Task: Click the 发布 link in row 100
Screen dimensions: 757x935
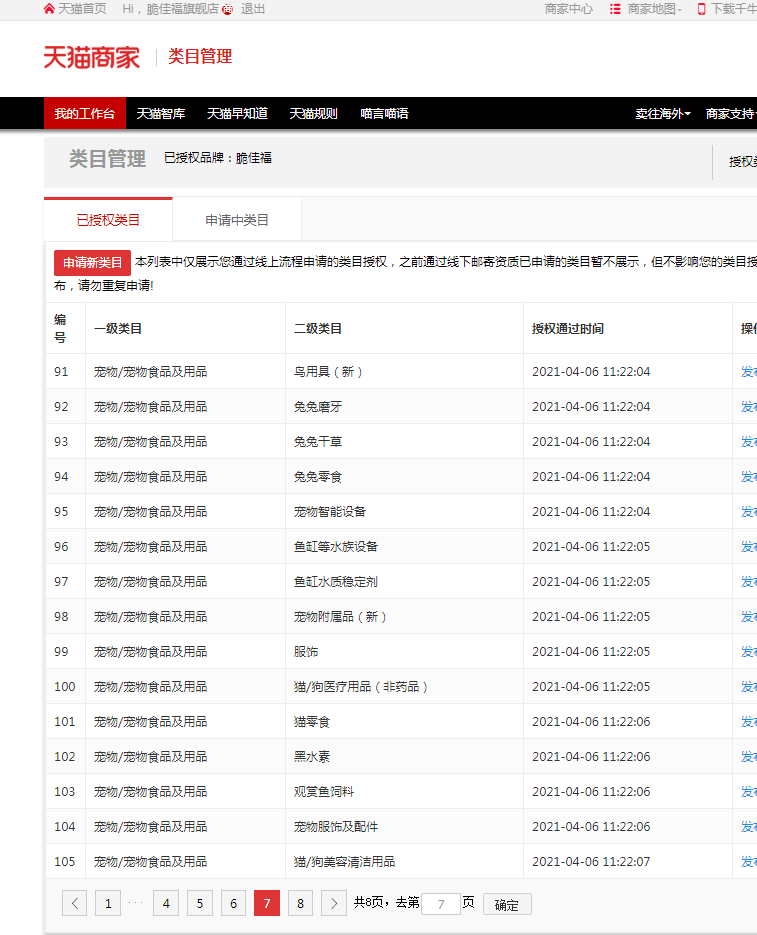Action: tap(749, 686)
